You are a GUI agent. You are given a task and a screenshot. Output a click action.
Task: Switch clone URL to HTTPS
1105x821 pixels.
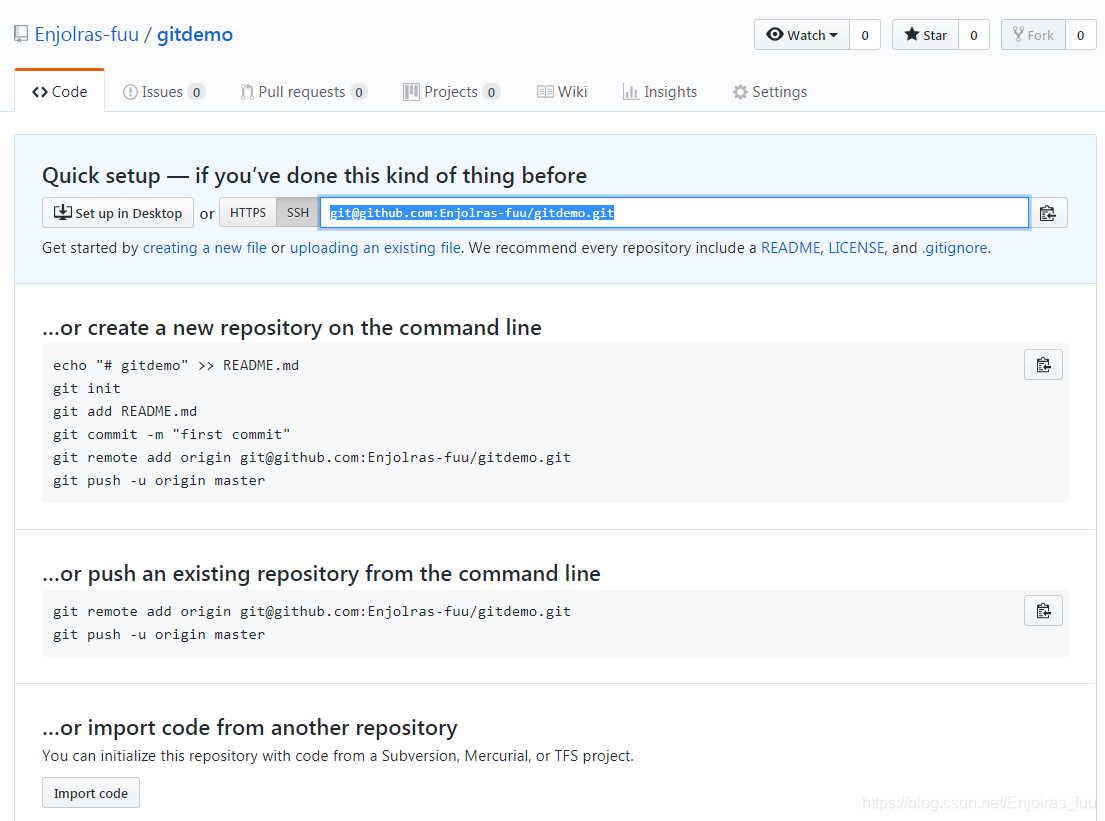248,212
